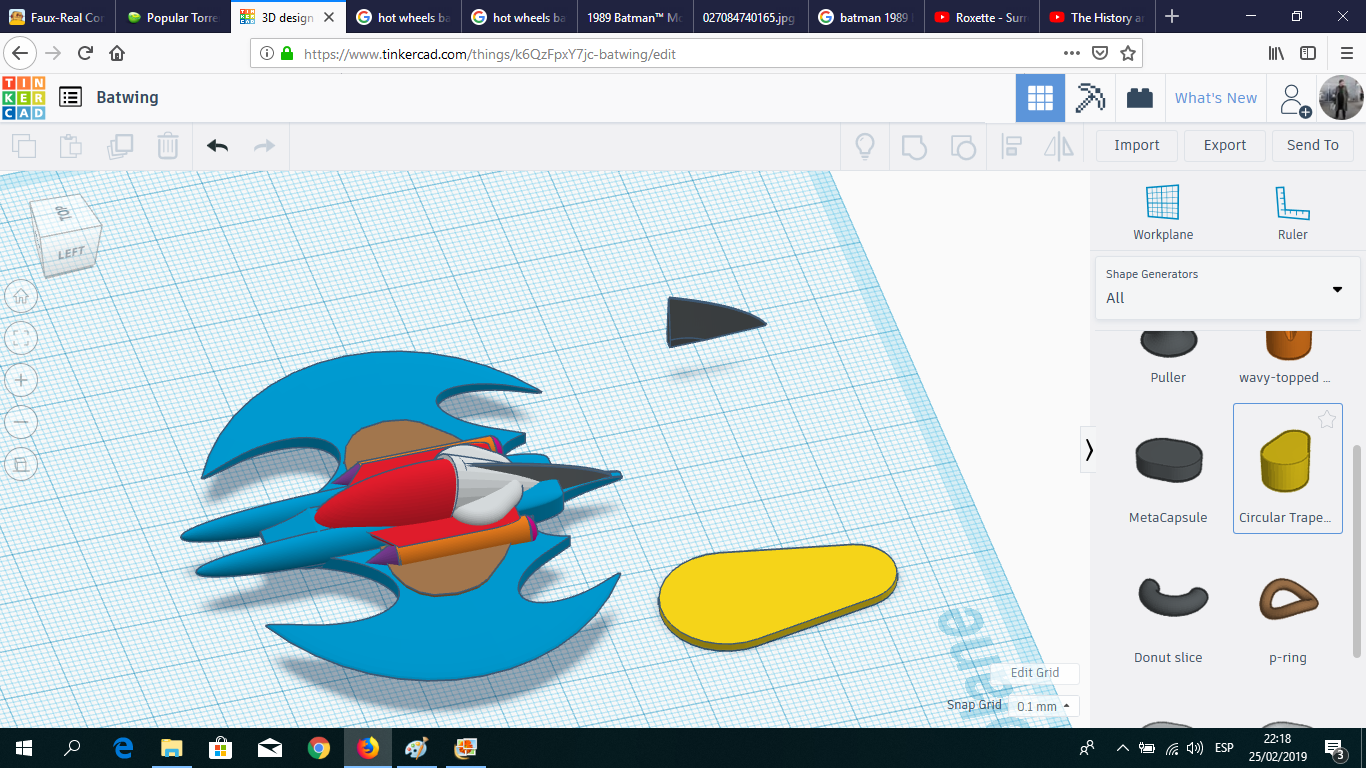
Task: Open the What's New link
Action: click(x=1216, y=98)
